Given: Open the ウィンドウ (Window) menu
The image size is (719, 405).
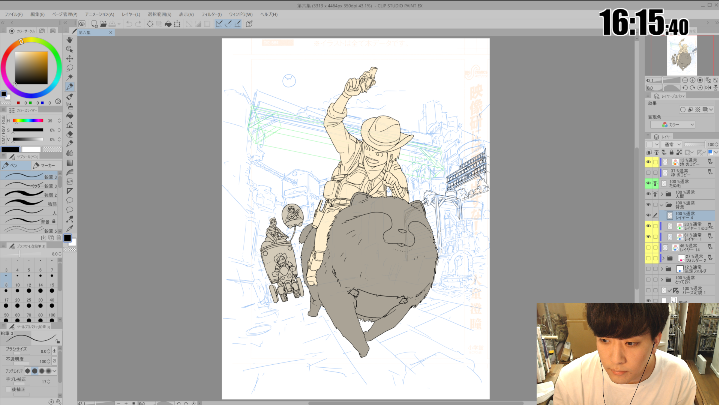Looking at the screenshot, I should tap(240, 14).
